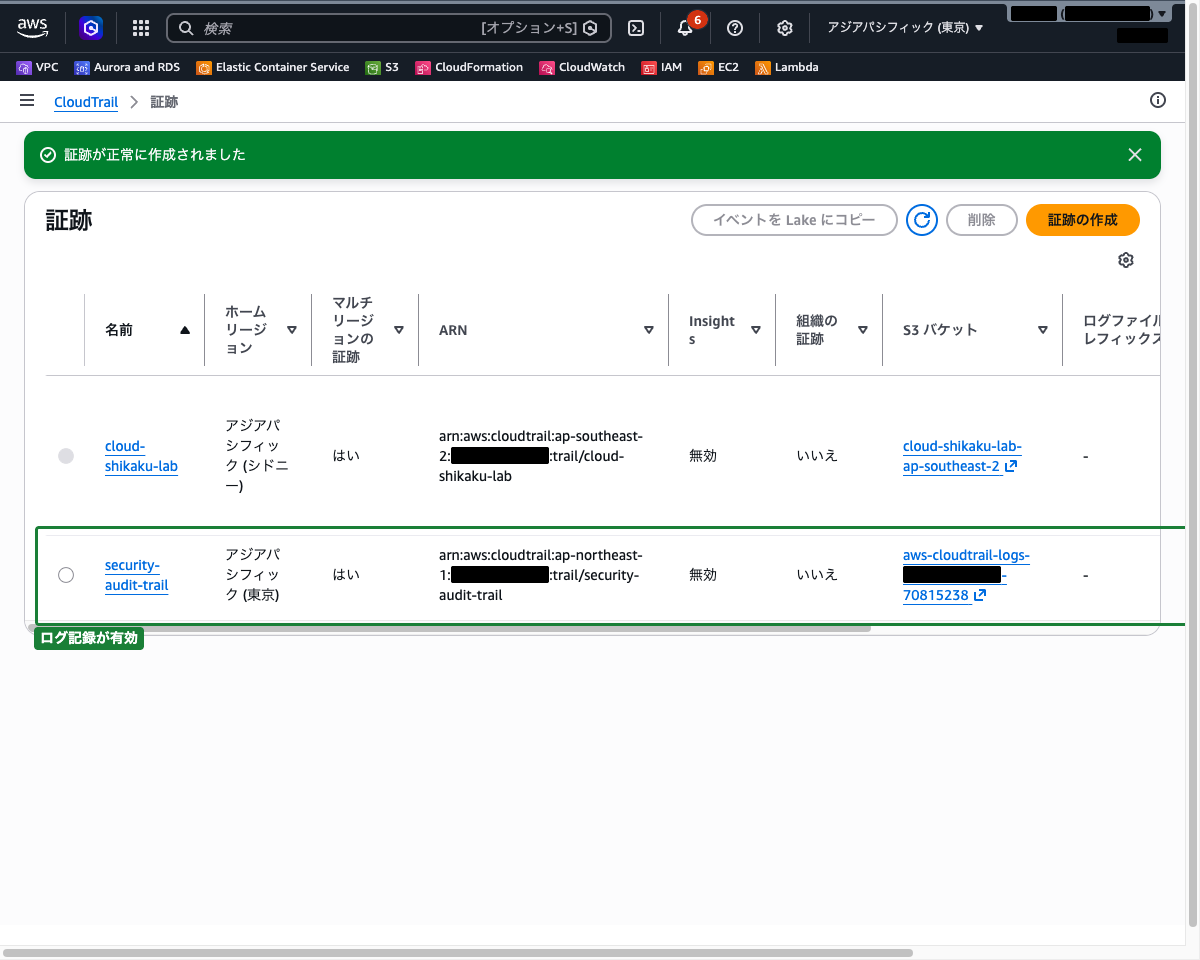Select the security-audit-trail radio button

(x=66, y=575)
